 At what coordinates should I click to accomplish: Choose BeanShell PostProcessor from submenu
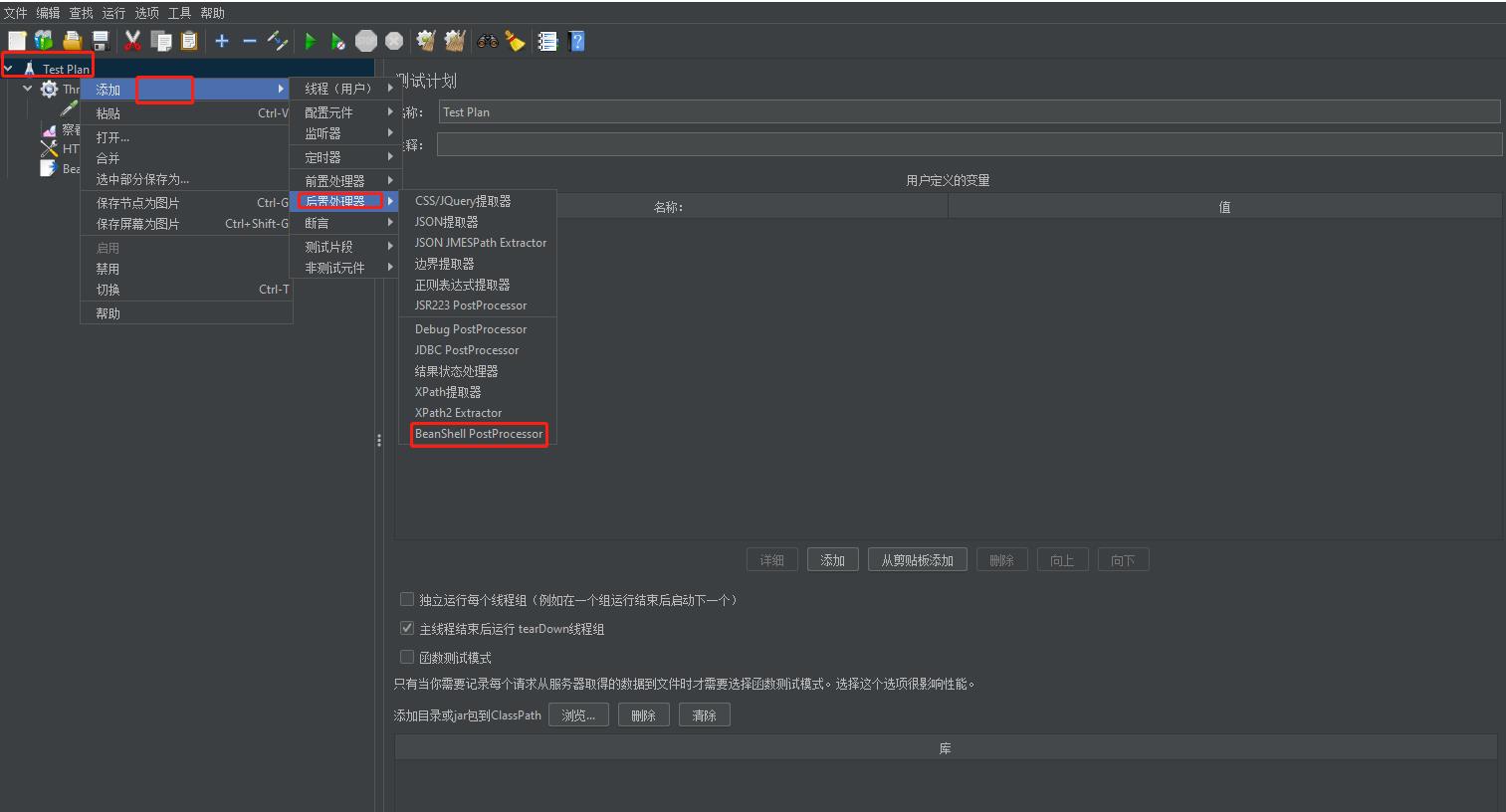tap(479, 434)
